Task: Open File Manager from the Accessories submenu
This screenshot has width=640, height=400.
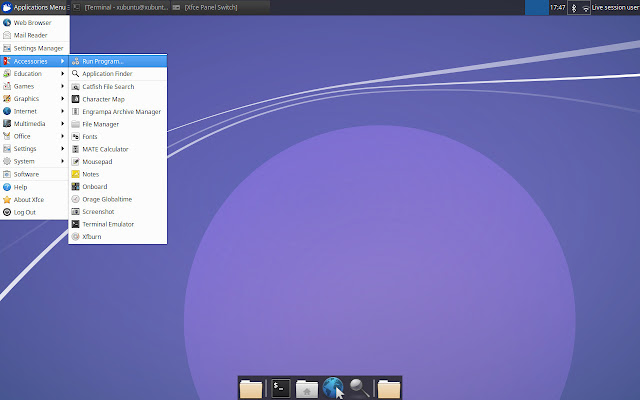Action: 118,124
